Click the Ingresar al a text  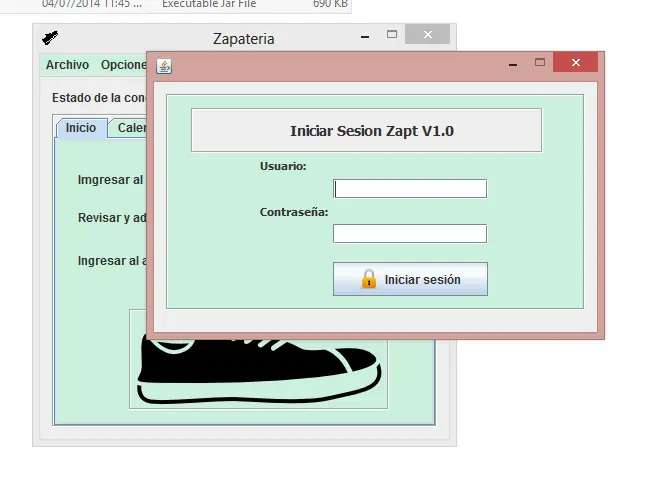pos(112,261)
